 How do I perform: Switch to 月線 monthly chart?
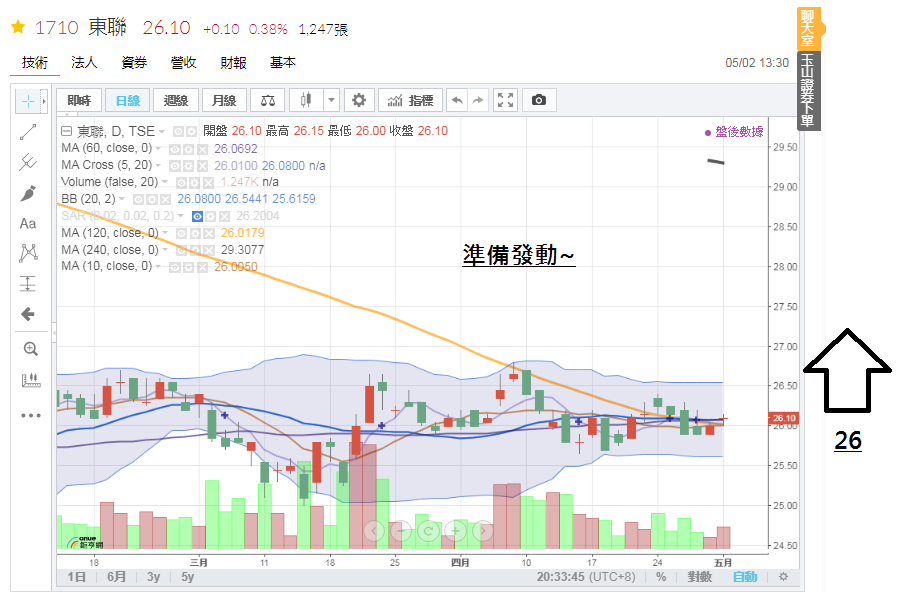(x=224, y=100)
